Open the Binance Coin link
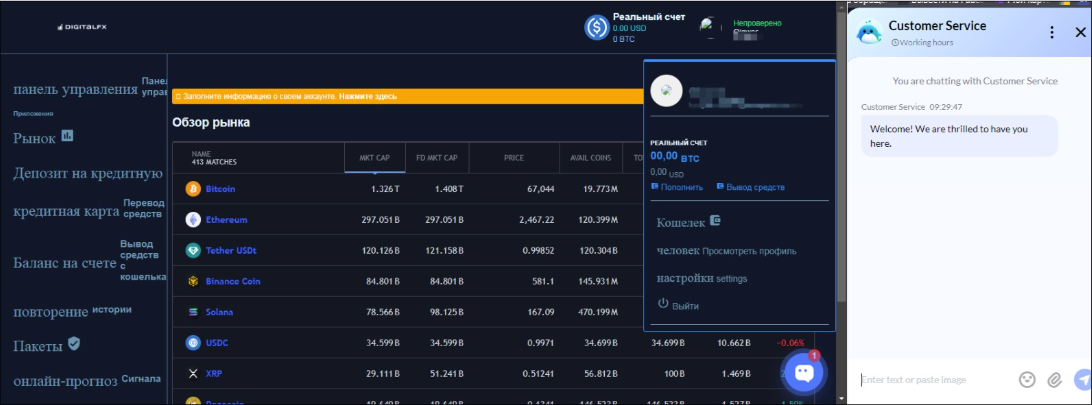The height and width of the screenshot is (405, 1092). pyautogui.click(x=233, y=281)
